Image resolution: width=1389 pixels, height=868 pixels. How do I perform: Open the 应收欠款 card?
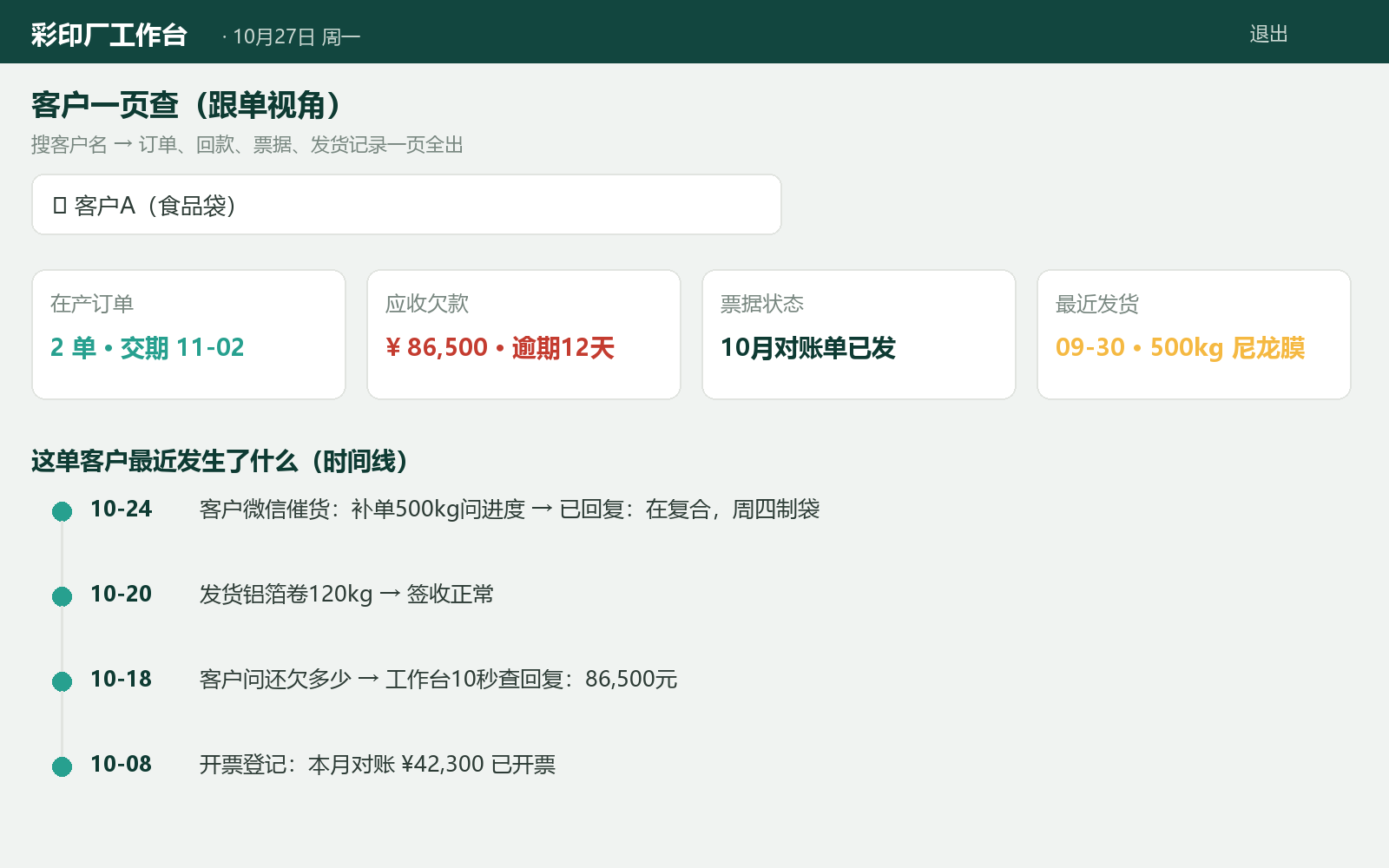tap(523, 334)
